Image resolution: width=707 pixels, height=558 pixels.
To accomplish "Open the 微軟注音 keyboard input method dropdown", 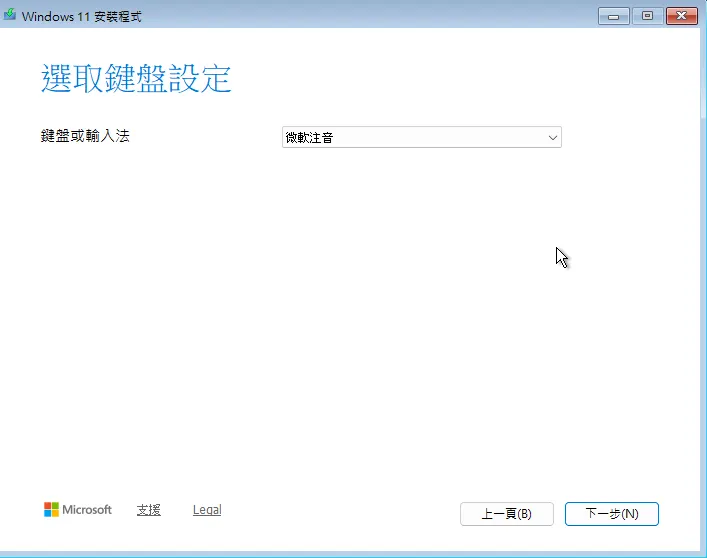I will point(422,137).
